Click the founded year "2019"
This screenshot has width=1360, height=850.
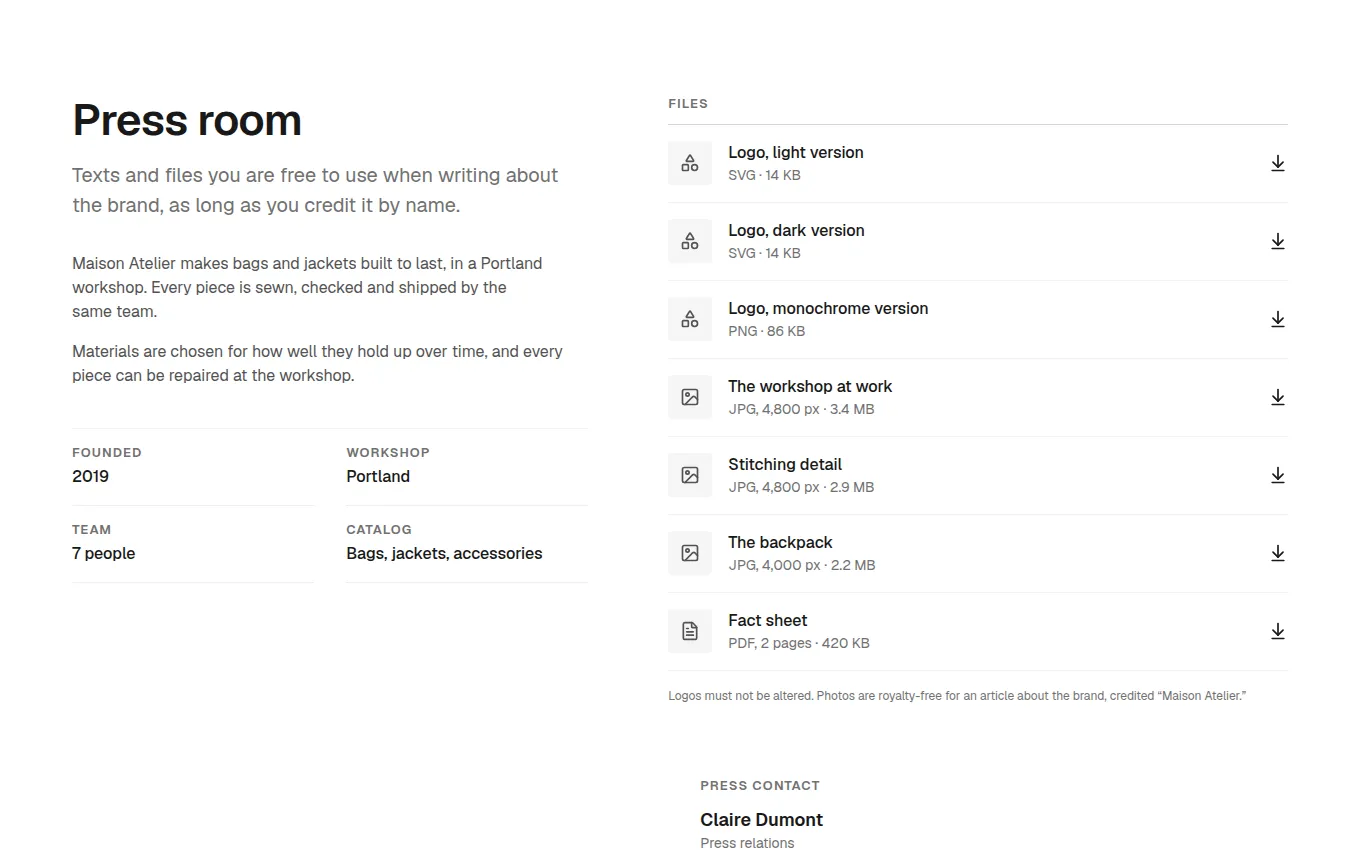click(90, 477)
